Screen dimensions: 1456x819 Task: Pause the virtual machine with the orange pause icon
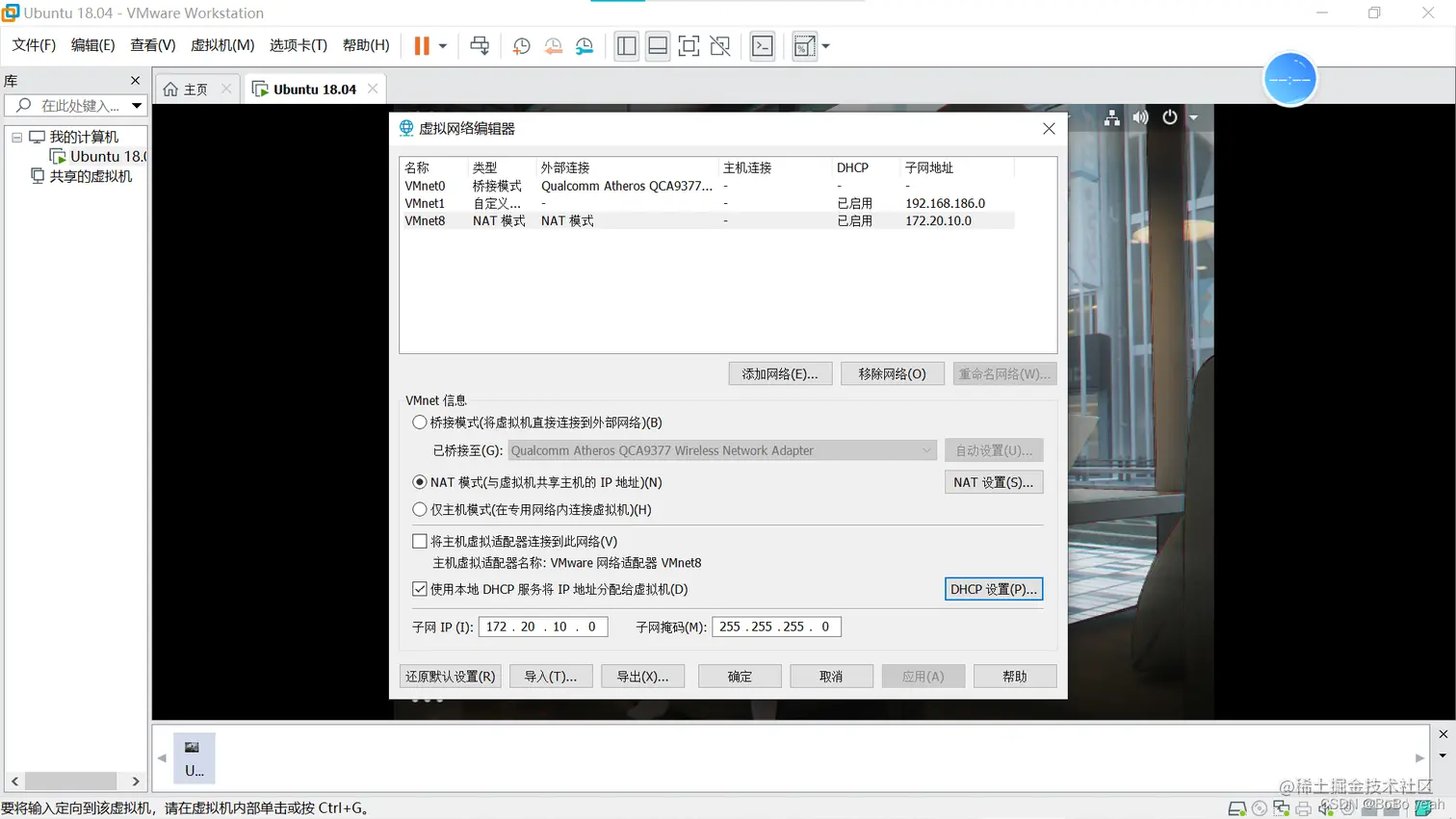point(422,46)
